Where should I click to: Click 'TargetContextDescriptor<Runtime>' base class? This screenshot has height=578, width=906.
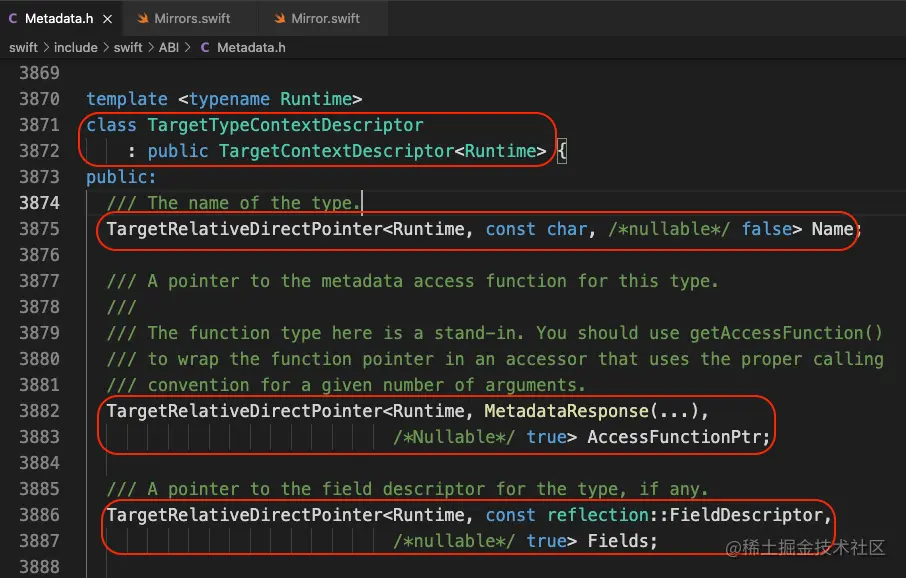(383, 151)
